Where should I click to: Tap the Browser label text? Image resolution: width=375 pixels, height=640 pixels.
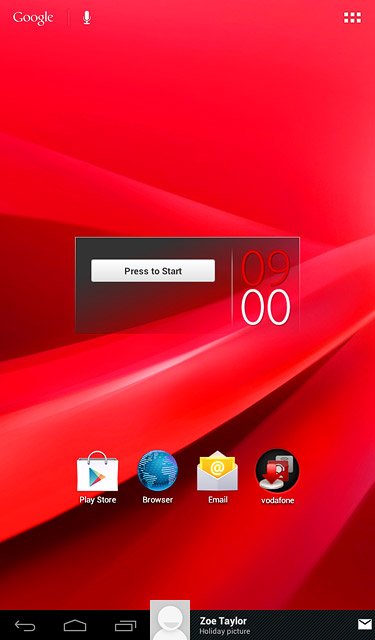point(158,500)
